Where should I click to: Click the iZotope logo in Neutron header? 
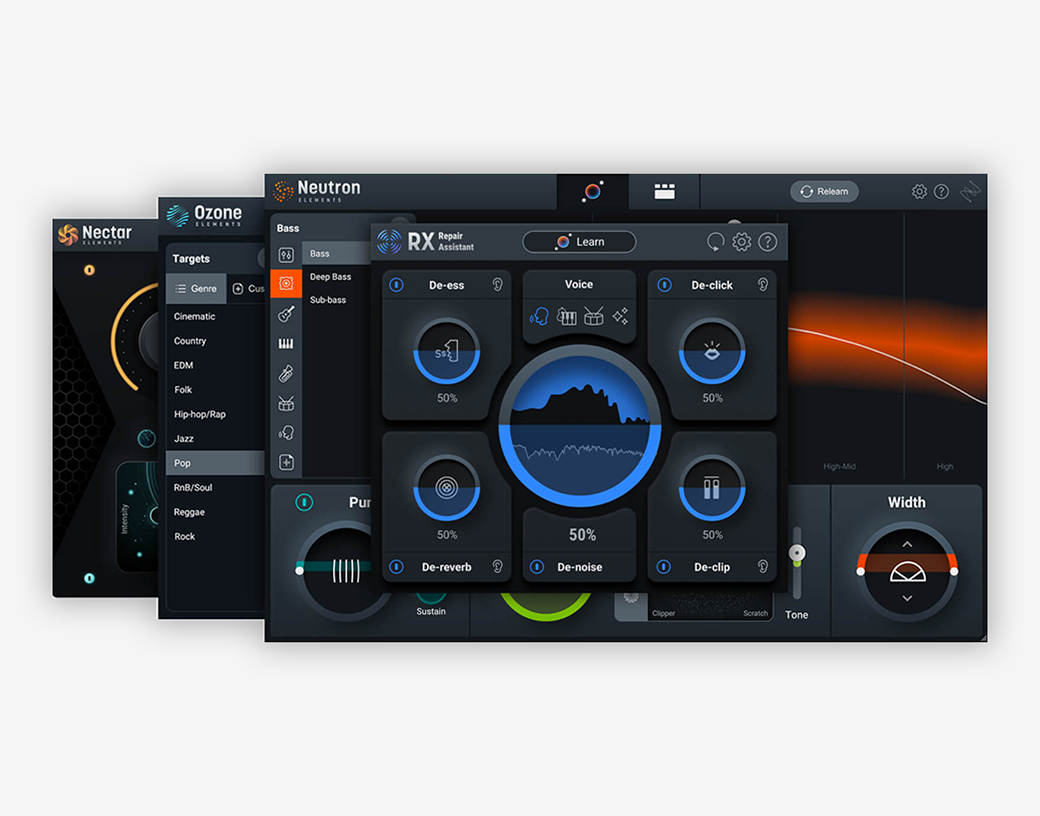970,192
